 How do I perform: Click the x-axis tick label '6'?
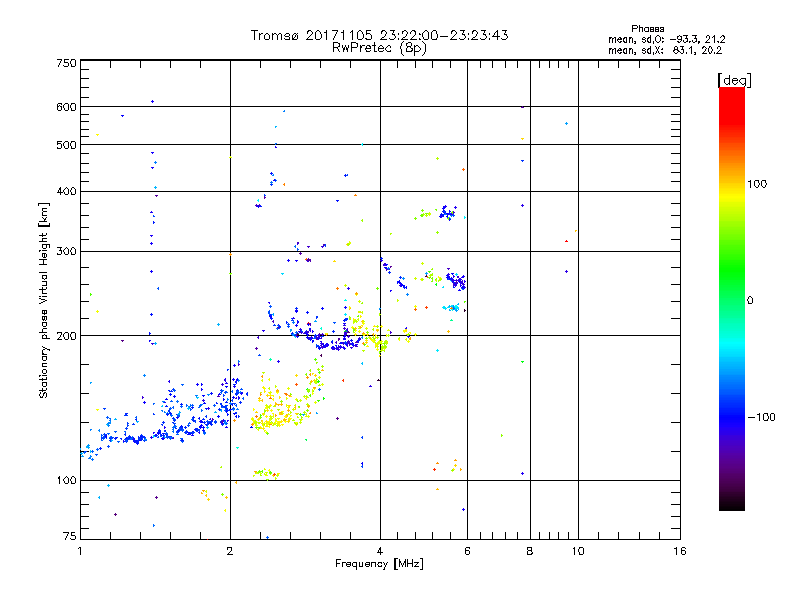point(467,551)
